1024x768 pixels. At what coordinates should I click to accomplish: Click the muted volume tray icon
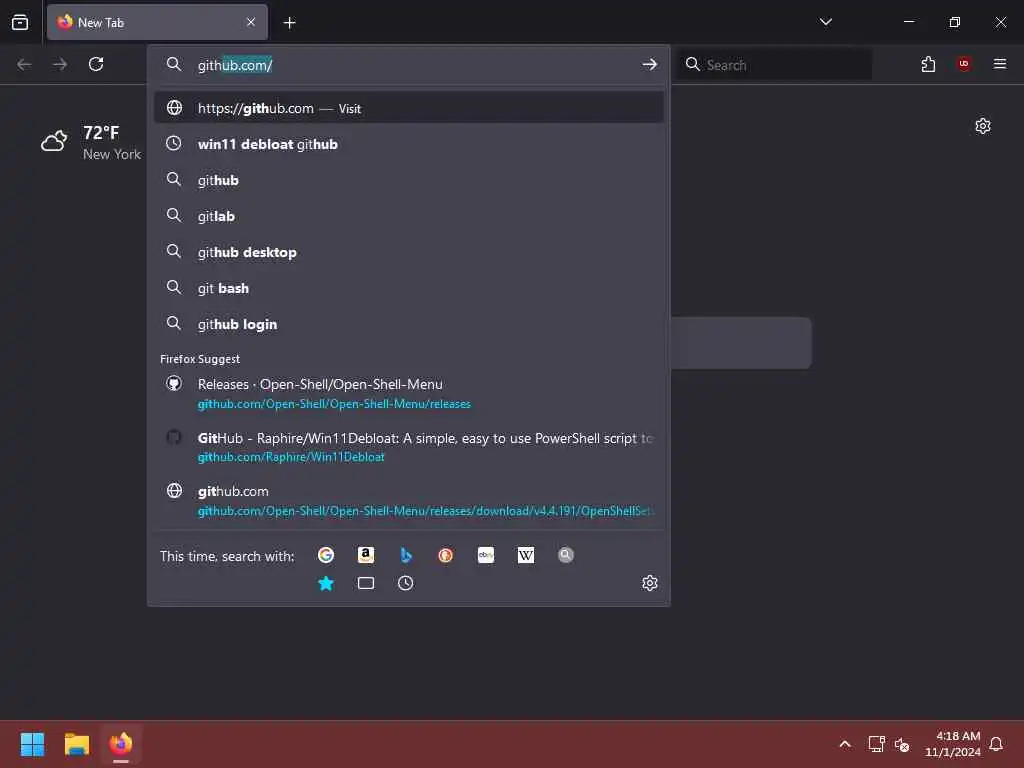(x=902, y=744)
